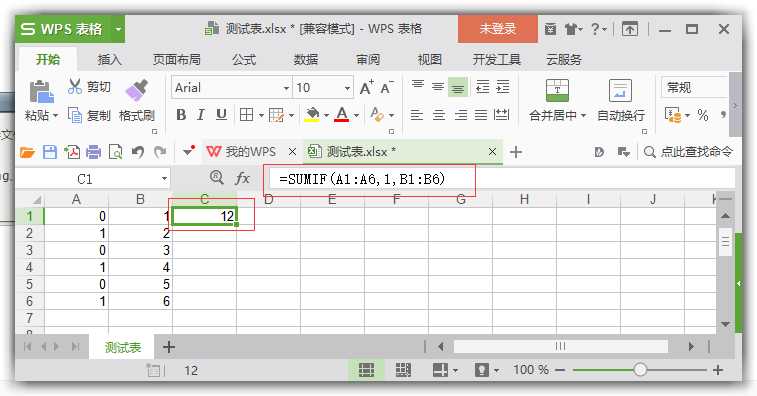Click the Paste icon
The image size is (757, 396).
coord(41,91)
